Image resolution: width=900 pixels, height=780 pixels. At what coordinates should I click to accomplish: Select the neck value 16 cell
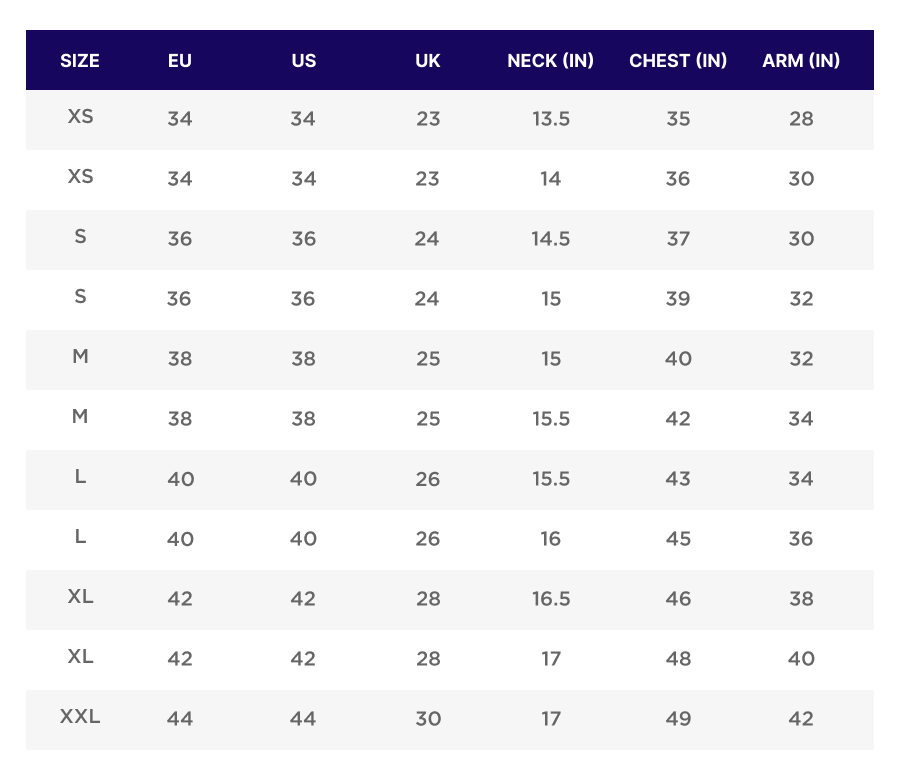click(x=551, y=539)
